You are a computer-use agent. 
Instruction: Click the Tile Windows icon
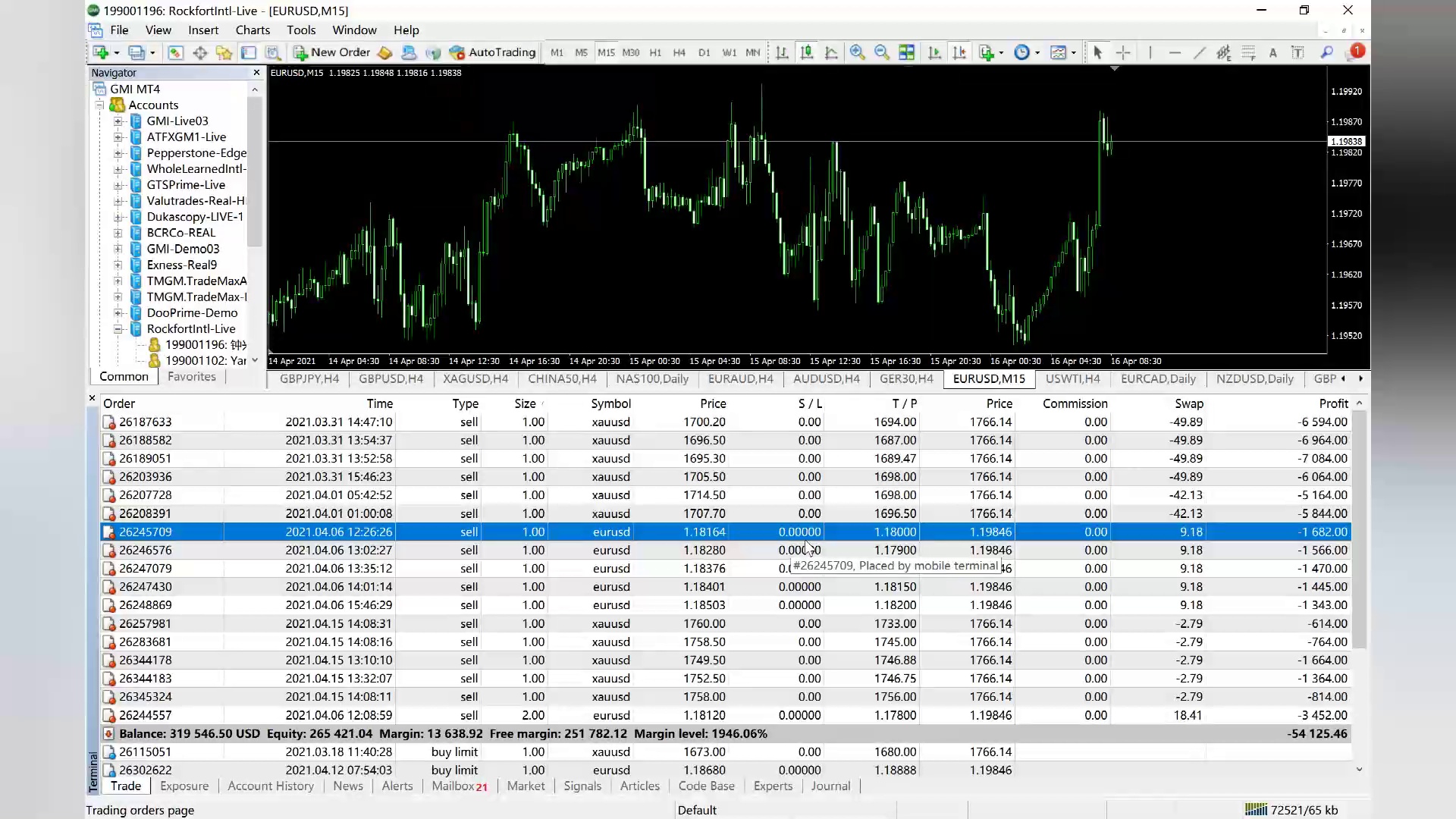pyautogui.click(x=906, y=52)
